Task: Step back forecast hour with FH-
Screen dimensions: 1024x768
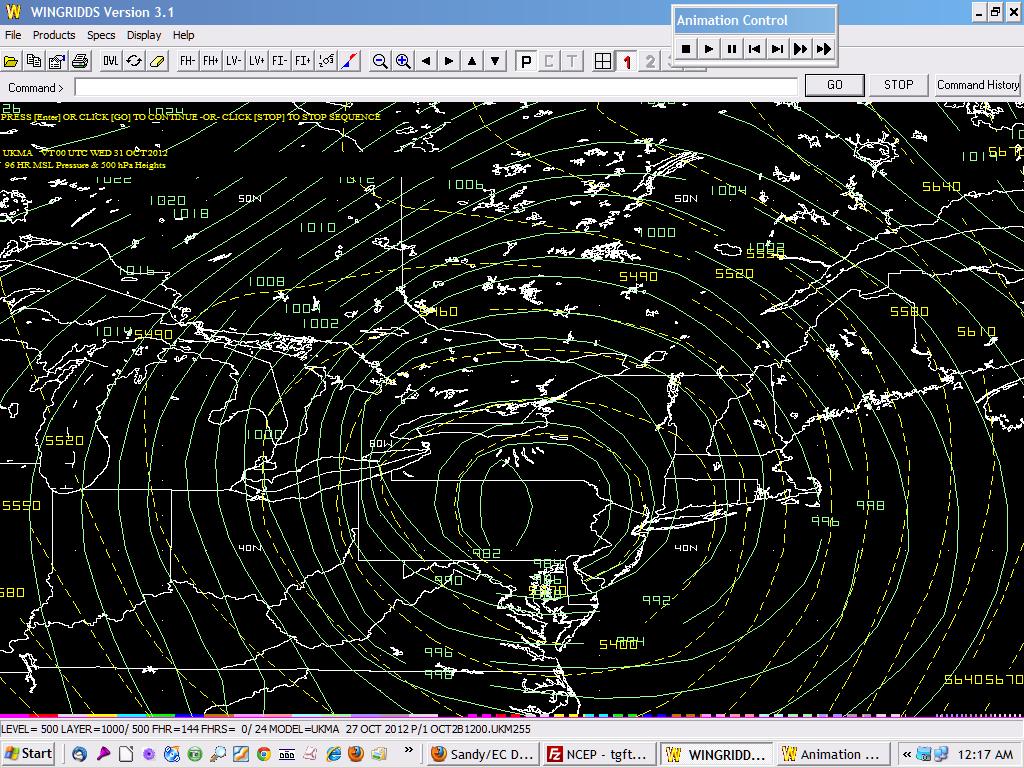Action: [187, 61]
